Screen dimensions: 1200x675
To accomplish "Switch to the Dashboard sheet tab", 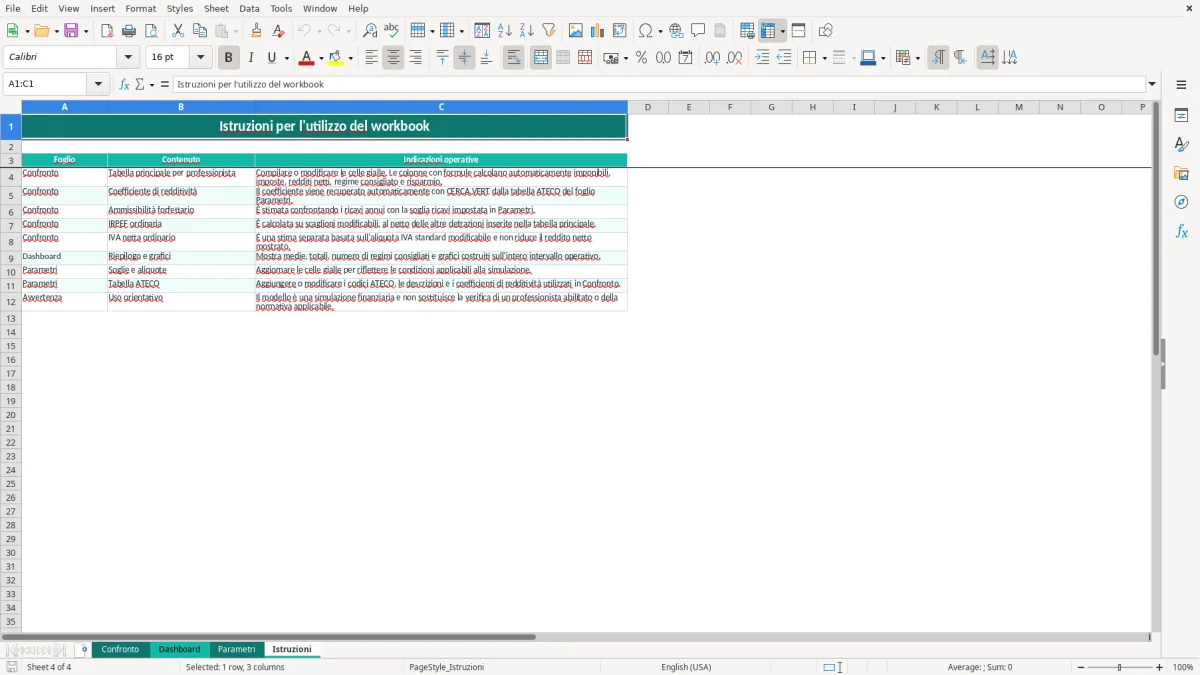I will 179,649.
